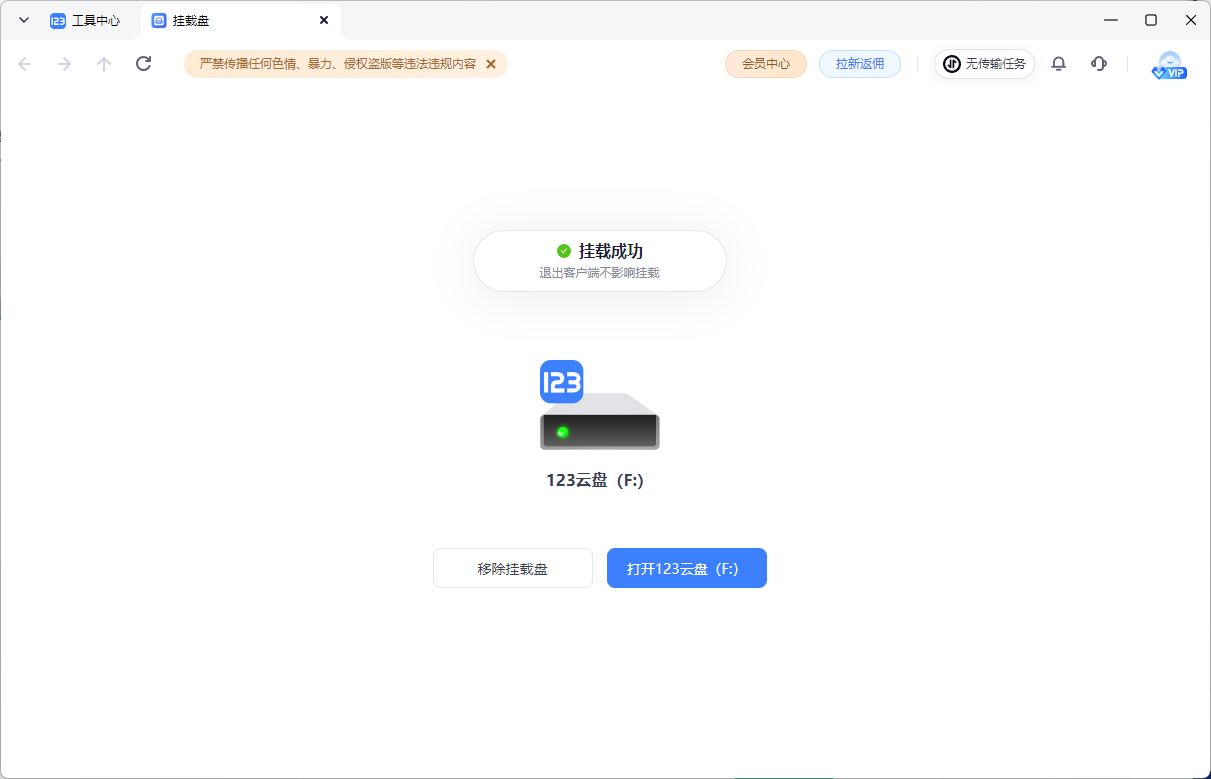Open the VIP account avatar
This screenshot has width=1211, height=779.
(x=1167, y=64)
